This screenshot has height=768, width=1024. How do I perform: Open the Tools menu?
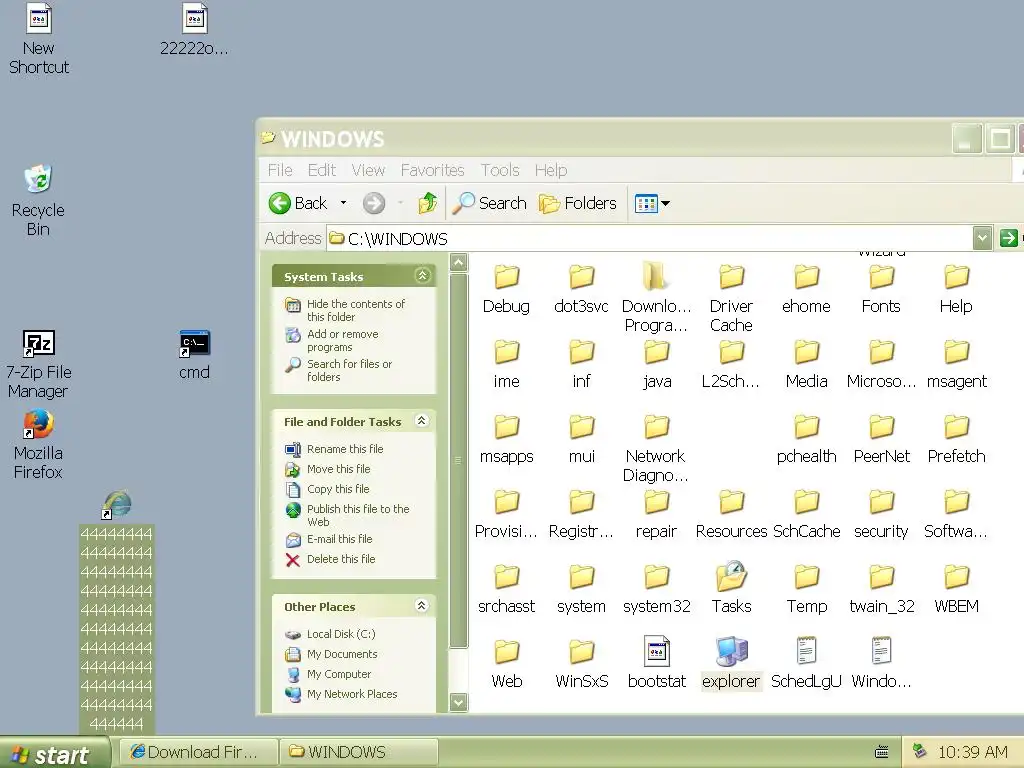coord(500,170)
